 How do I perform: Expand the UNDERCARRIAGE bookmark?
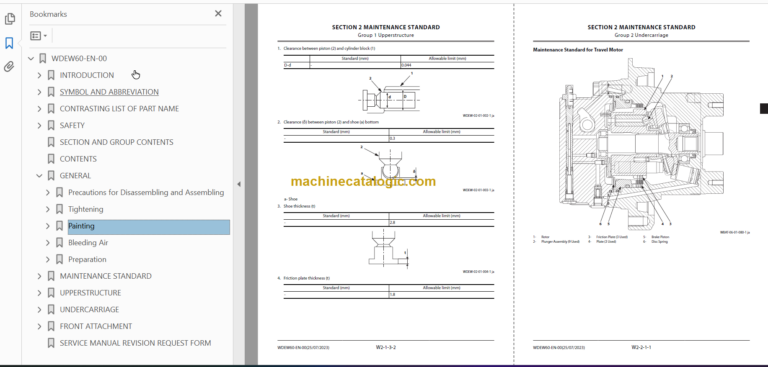point(40,310)
